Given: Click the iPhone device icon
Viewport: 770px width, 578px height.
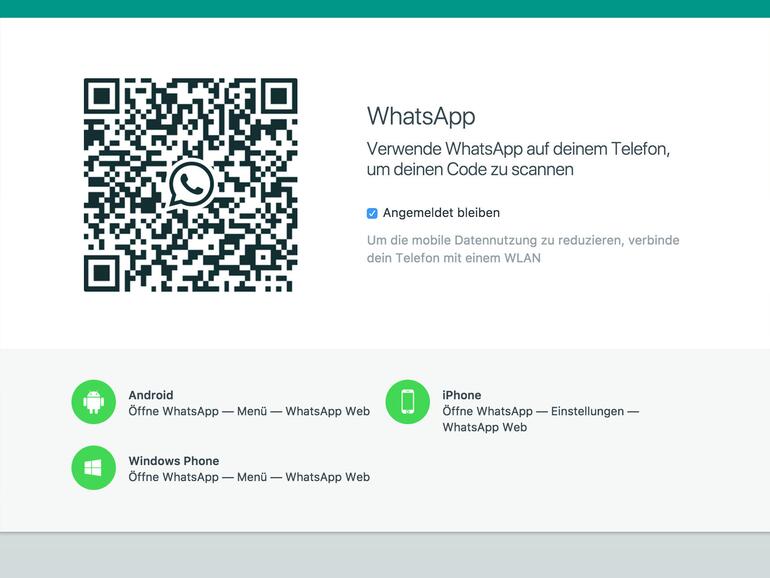Looking at the screenshot, I should click(407, 402).
